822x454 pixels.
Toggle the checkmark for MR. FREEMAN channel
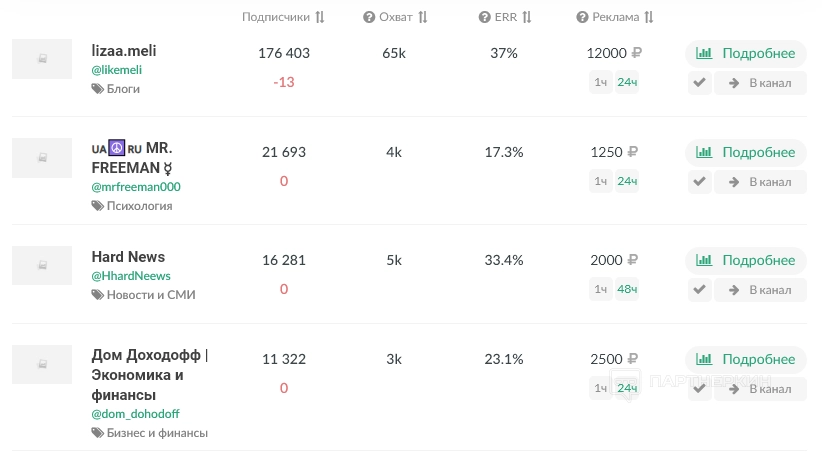click(x=700, y=181)
